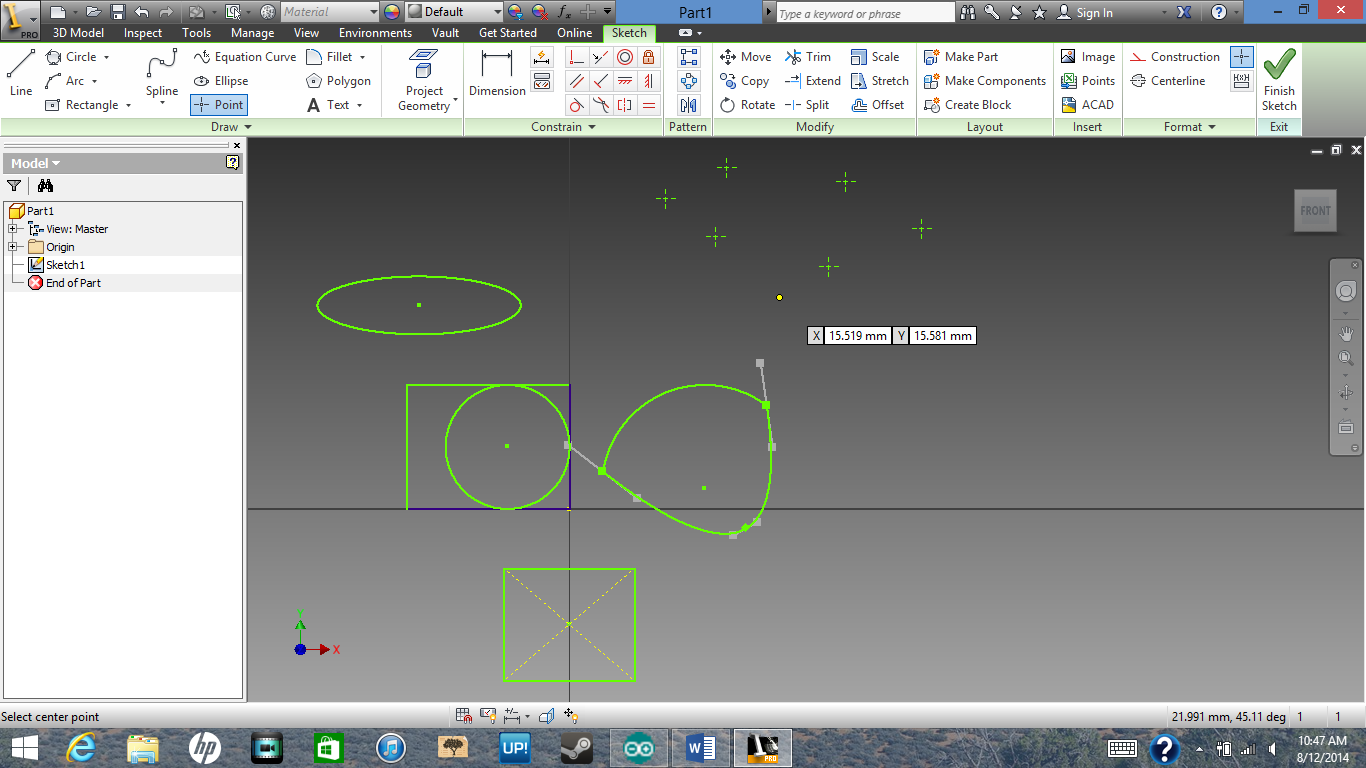
Task: Use the Split tool
Action: tap(807, 105)
